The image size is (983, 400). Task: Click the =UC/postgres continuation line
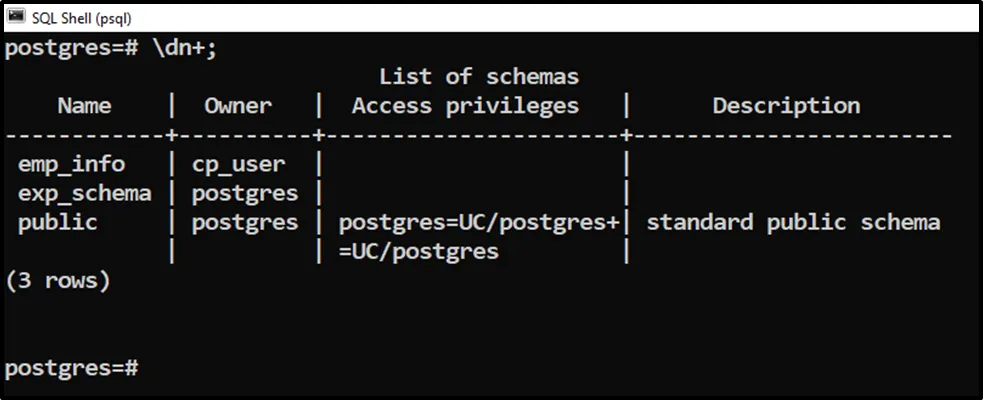coord(418,251)
